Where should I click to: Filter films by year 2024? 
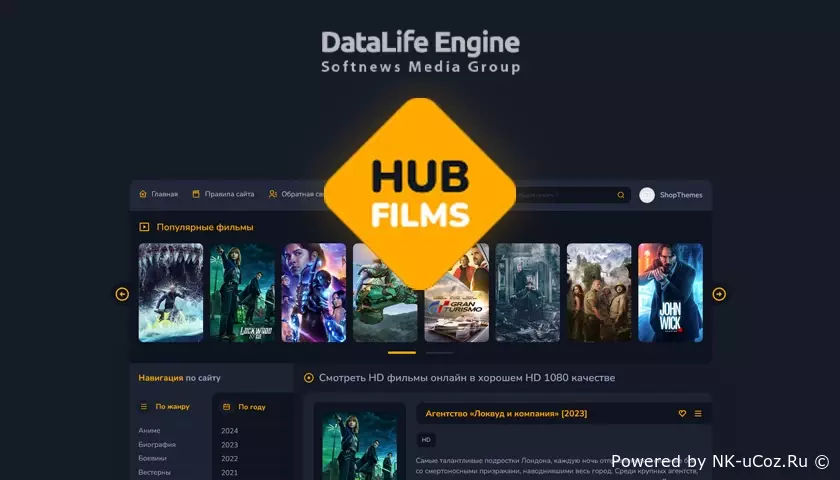pos(229,431)
